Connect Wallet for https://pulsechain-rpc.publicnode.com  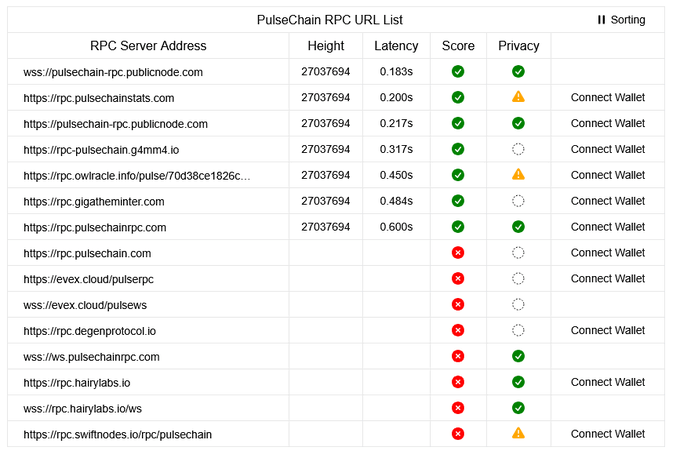tap(608, 124)
